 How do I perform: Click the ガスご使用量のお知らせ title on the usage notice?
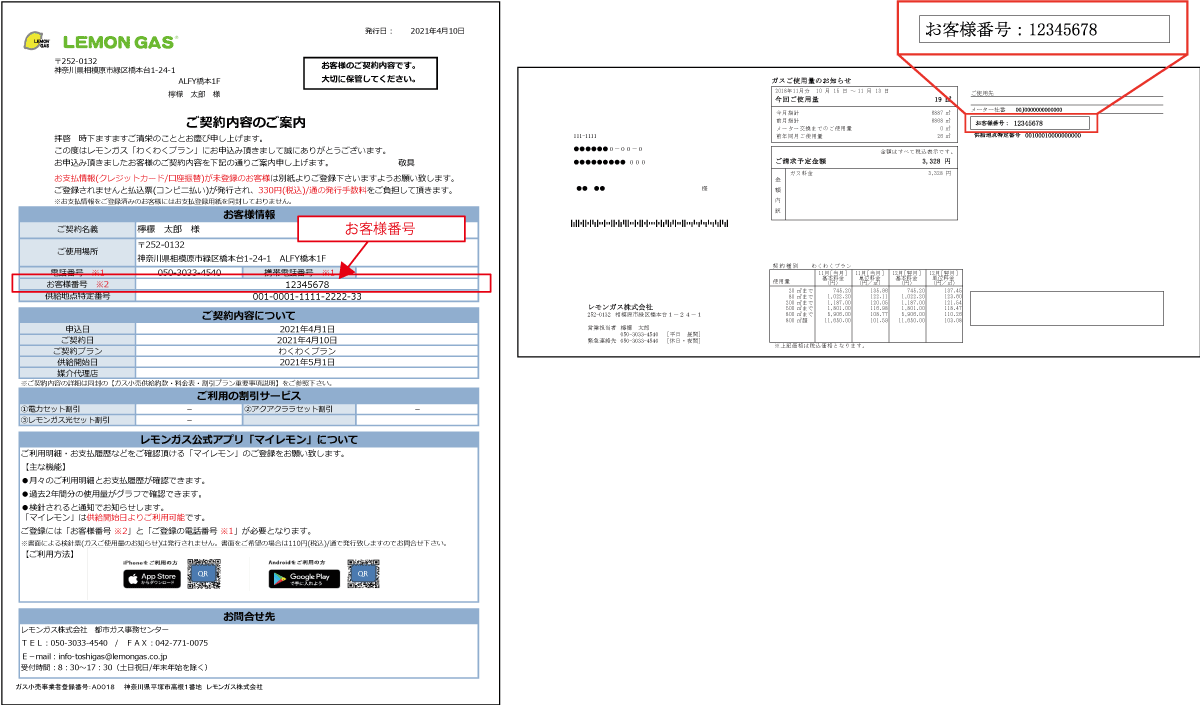click(813, 80)
